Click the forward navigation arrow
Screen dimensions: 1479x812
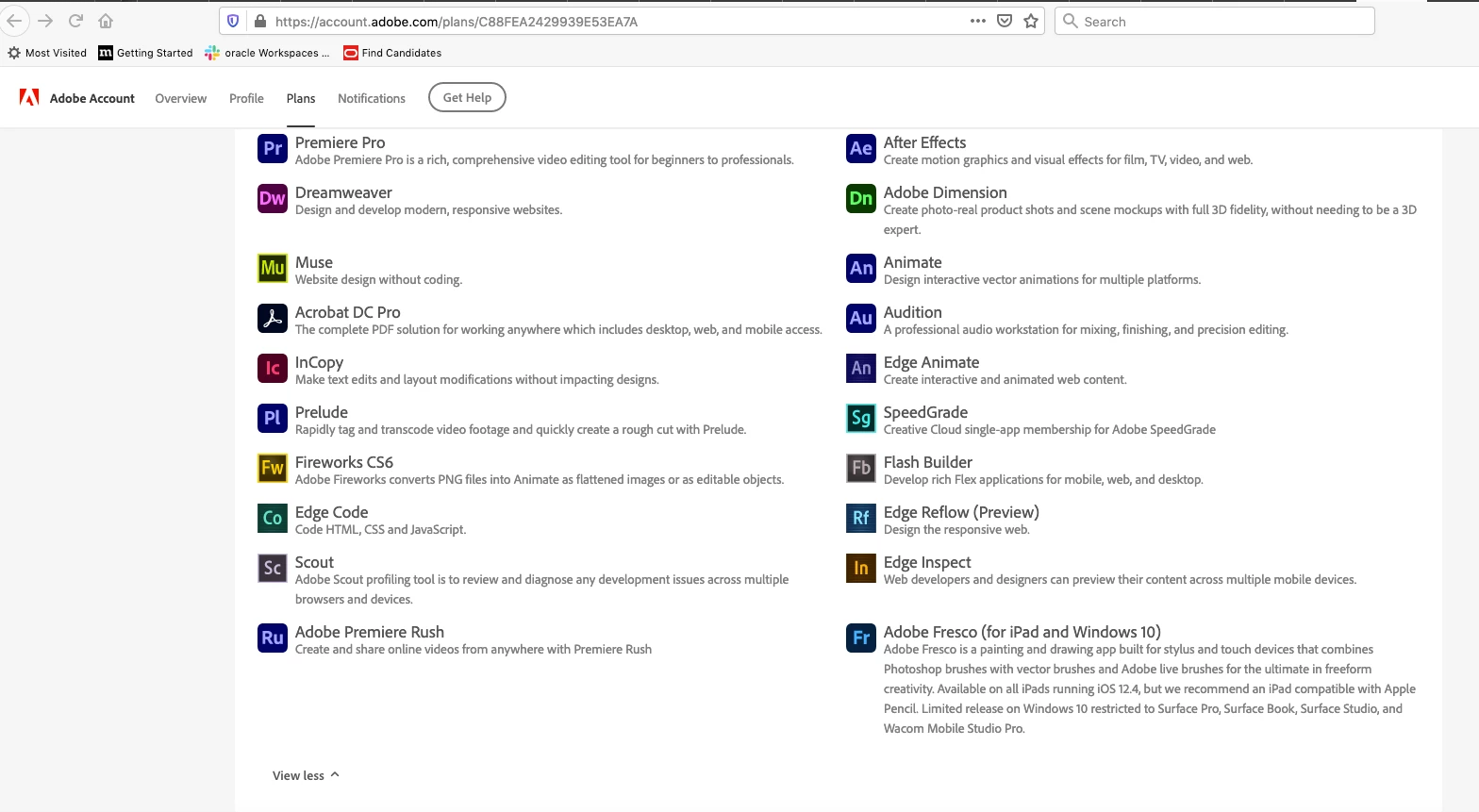coord(45,21)
